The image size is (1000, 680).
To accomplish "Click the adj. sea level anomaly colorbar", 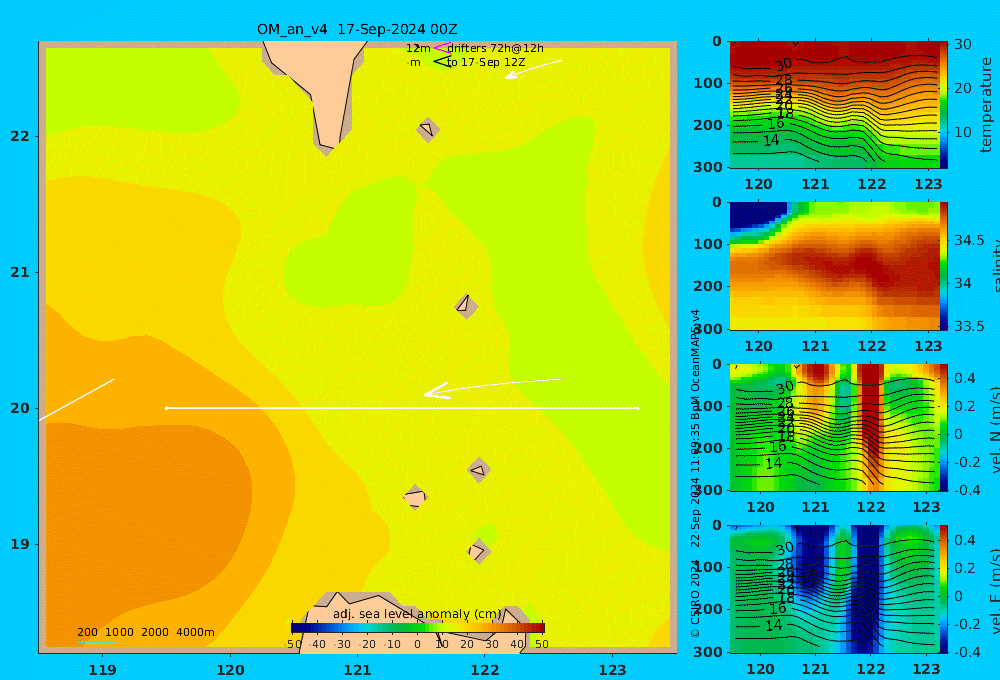I will pyautogui.click(x=418, y=628).
